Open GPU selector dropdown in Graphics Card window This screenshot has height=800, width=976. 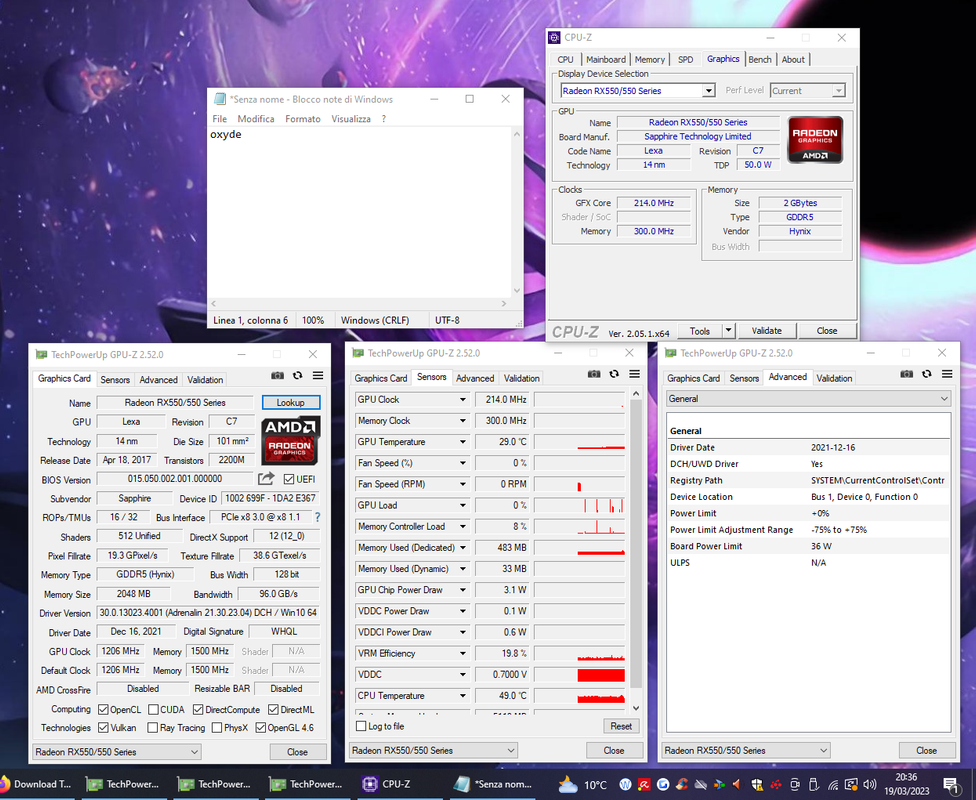[116, 752]
